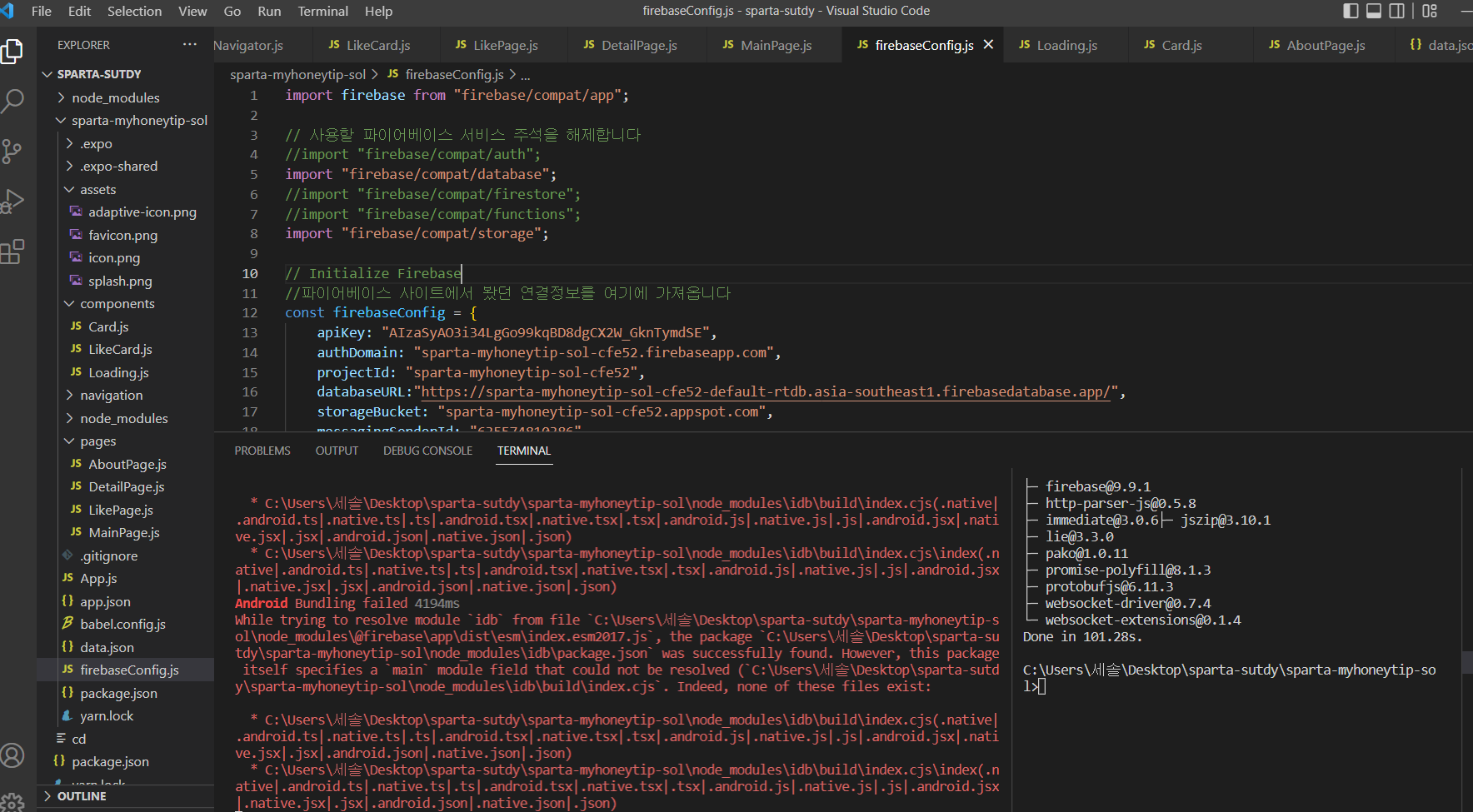Click the Babel icon beside babel.config.js
The image size is (1473, 812).
click(x=67, y=623)
